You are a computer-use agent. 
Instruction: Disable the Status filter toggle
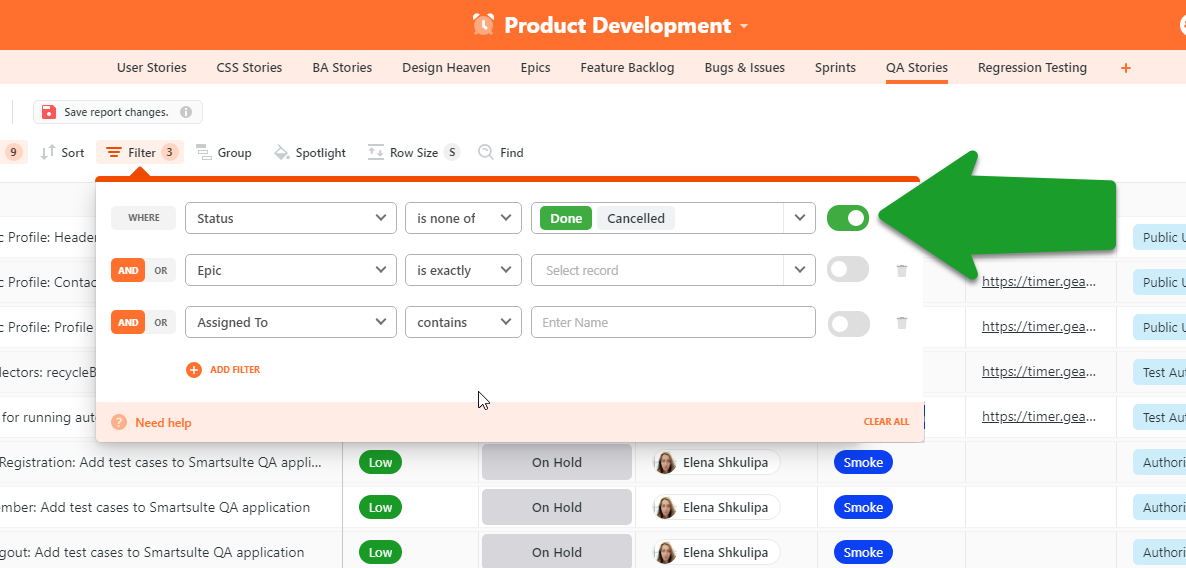tap(848, 218)
